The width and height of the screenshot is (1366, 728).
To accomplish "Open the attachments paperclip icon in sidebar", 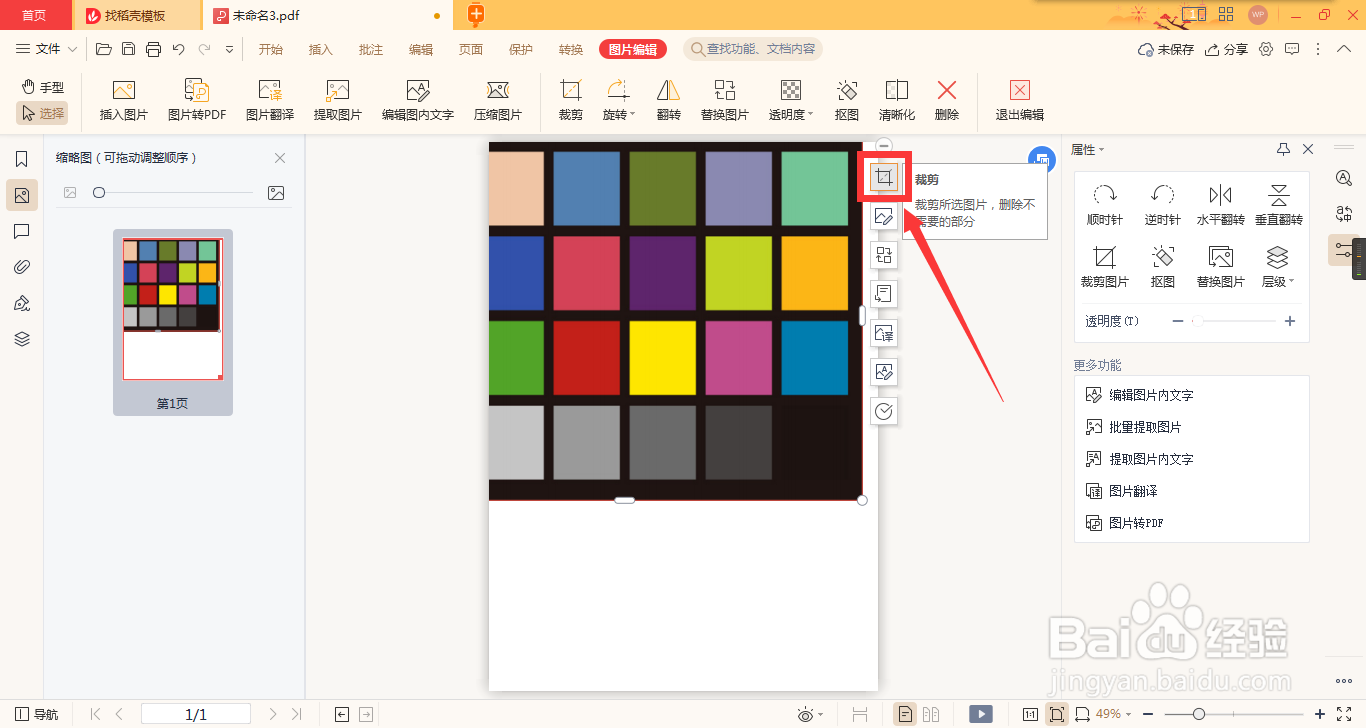I will coord(22,267).
